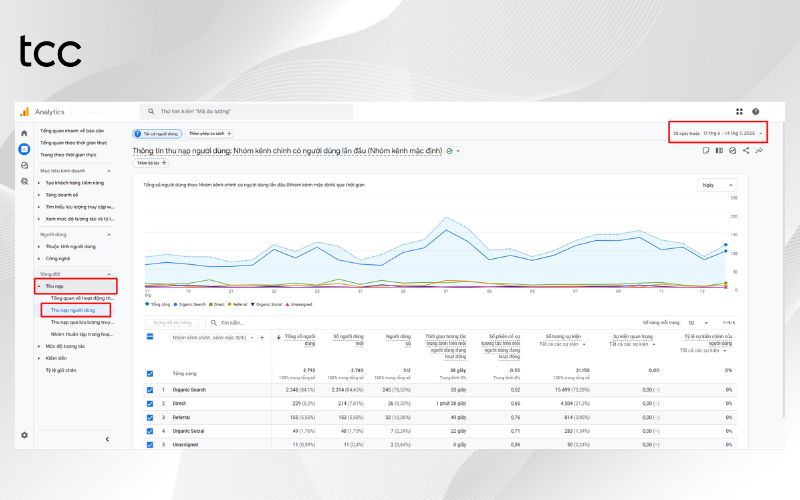Screen dimensions: 800x500
Task: Click the share report icon
Action: tap(746, 151)
